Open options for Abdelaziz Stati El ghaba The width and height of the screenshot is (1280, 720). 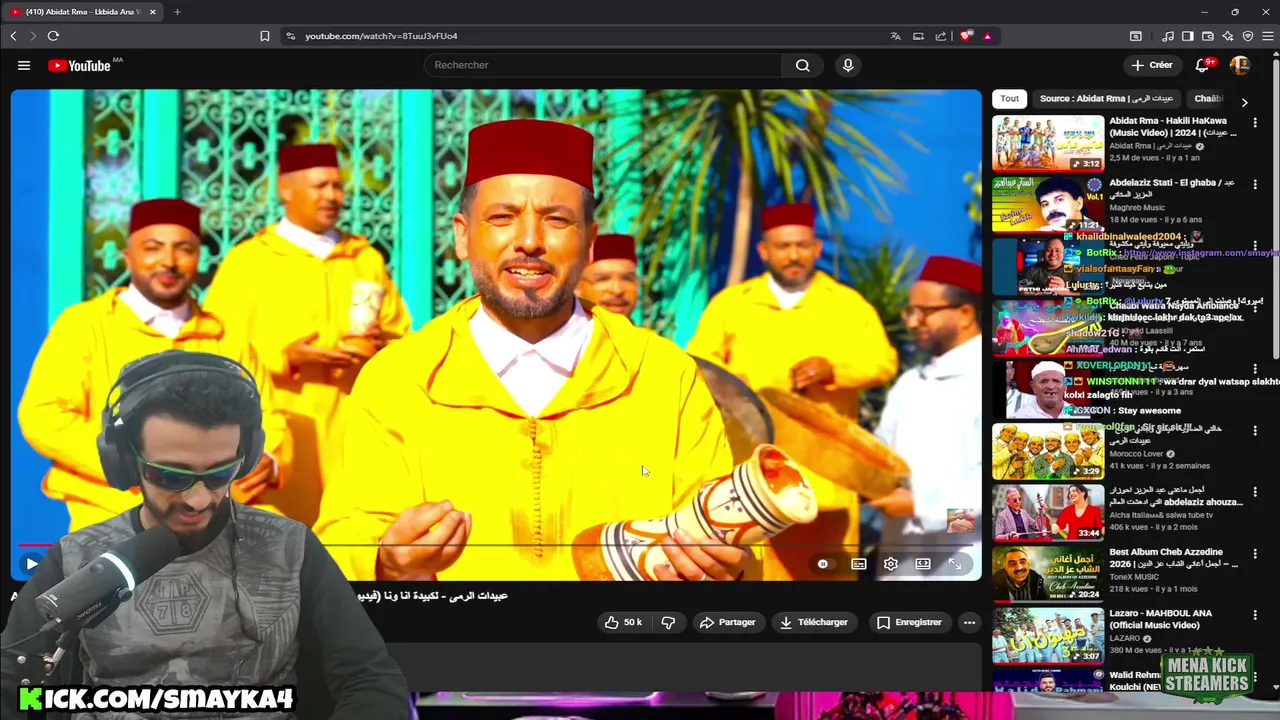[x=1255, y=185]
